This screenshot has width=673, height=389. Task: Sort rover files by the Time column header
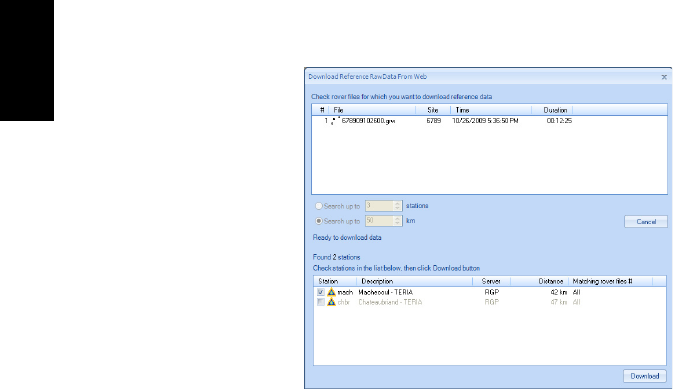pyautogui.click(x=491, y=110)
